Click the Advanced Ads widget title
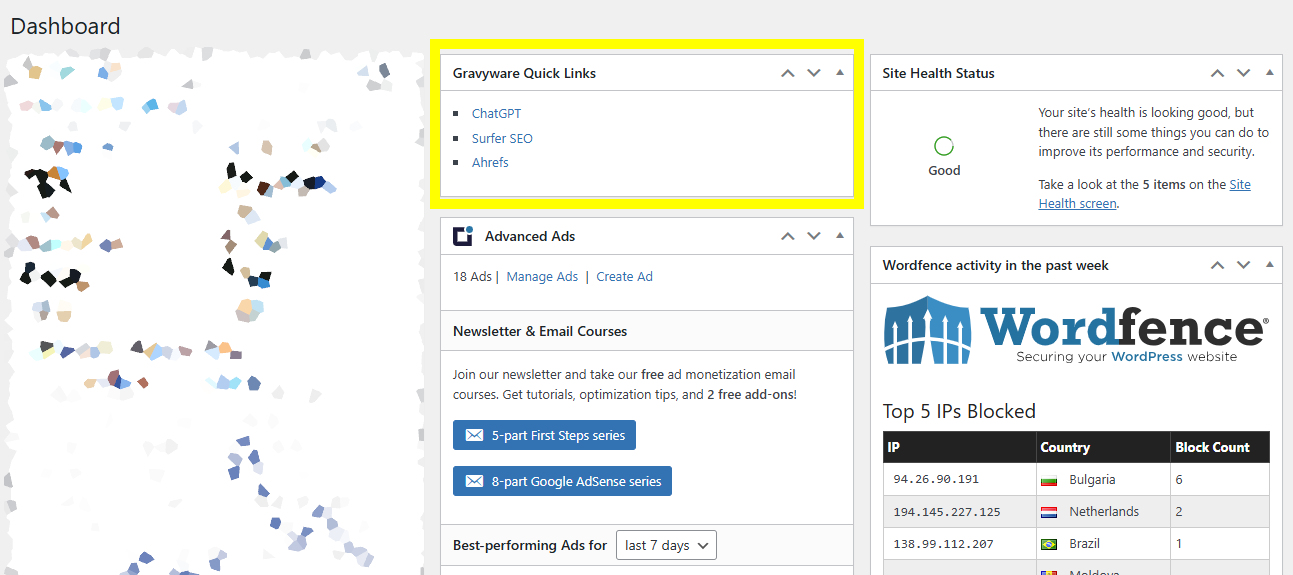 [530, 236]
